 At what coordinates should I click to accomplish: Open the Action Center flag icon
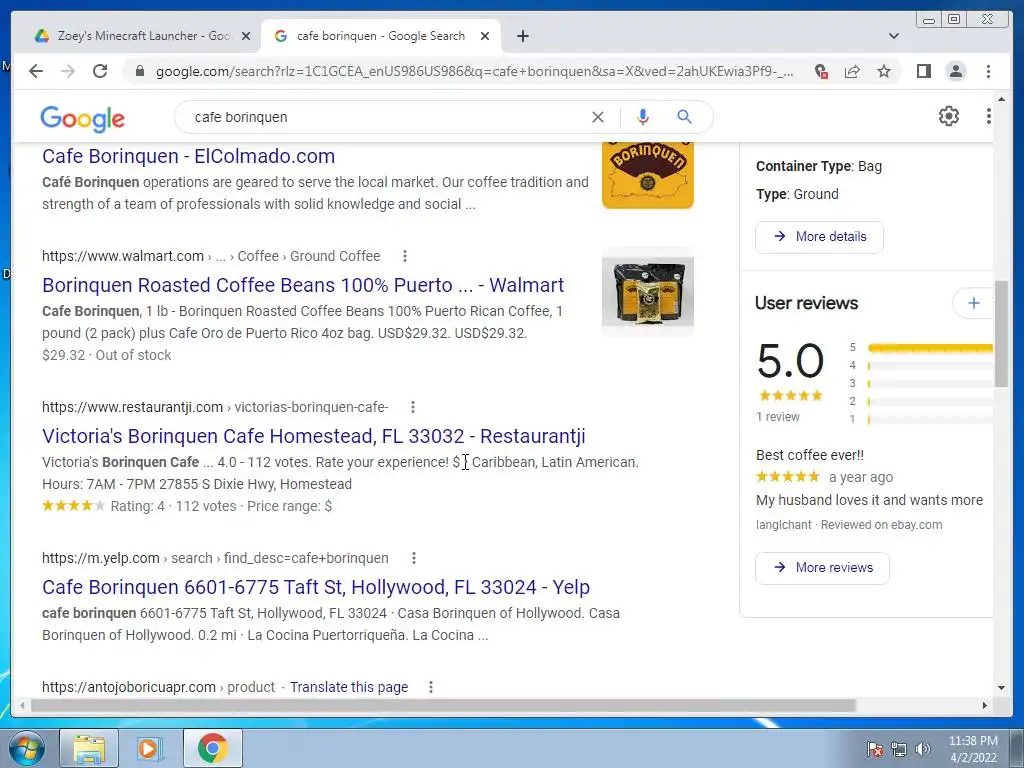874,749
